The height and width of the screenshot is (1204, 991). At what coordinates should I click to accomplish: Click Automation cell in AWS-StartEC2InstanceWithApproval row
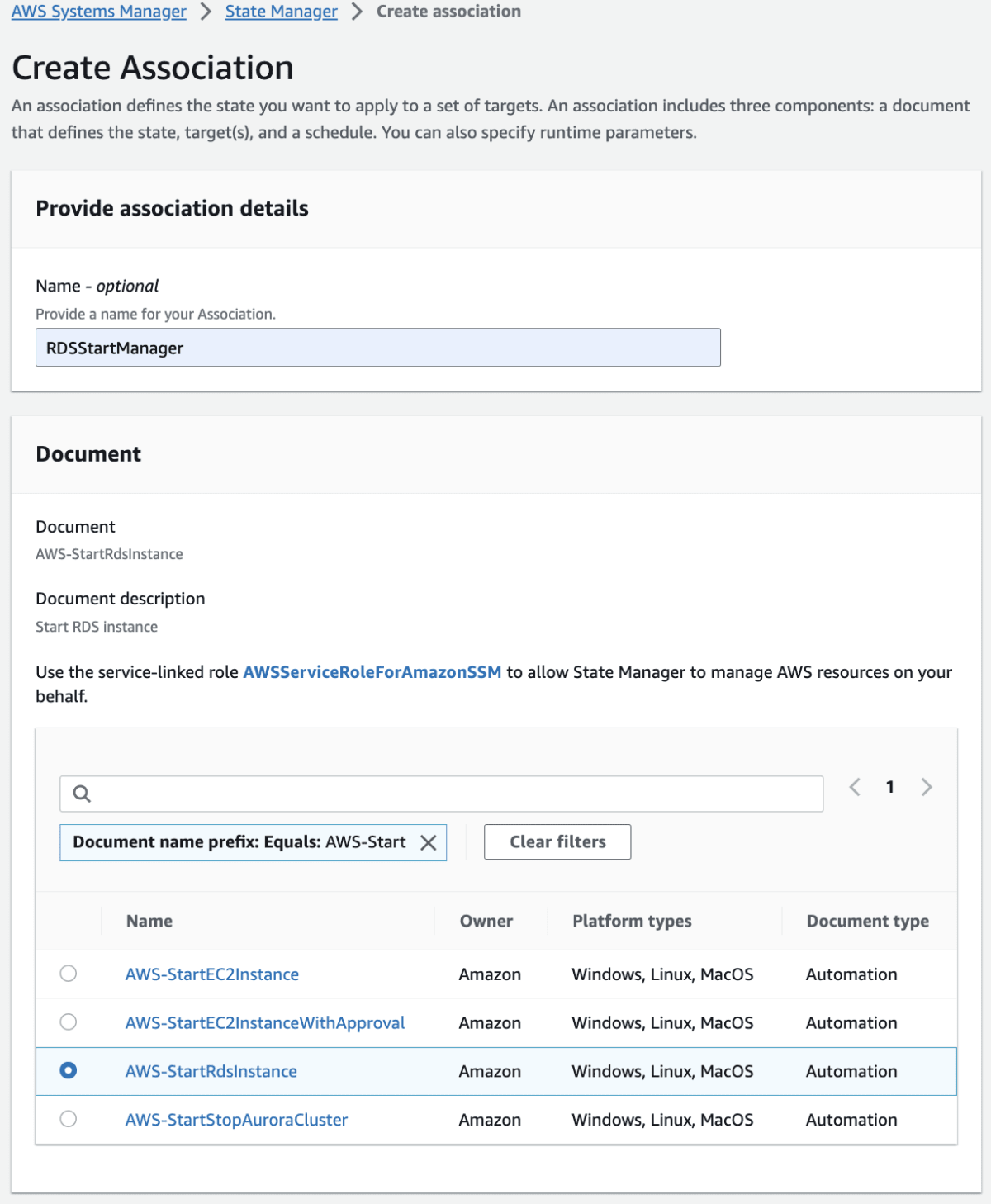pyautogui.click(x=851, y=1023)
